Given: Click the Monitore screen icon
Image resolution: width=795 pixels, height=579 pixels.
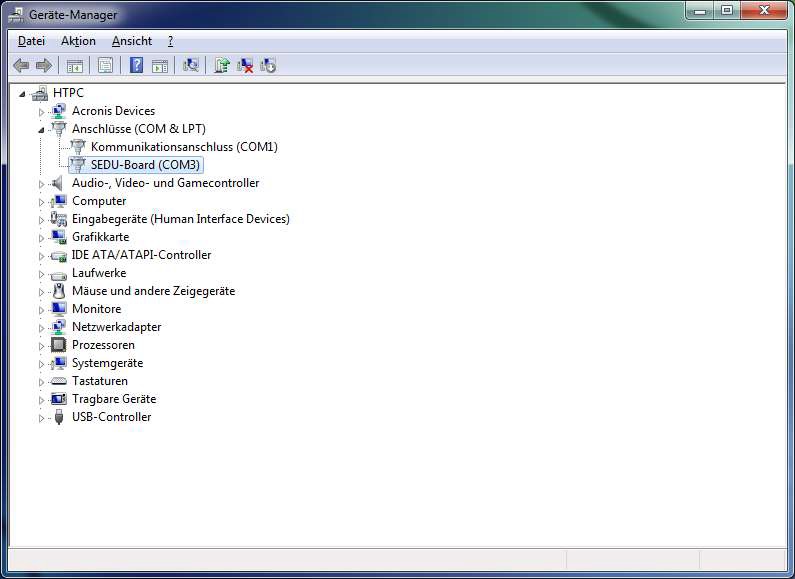Looking at the screenshot, I should (59, 309).
